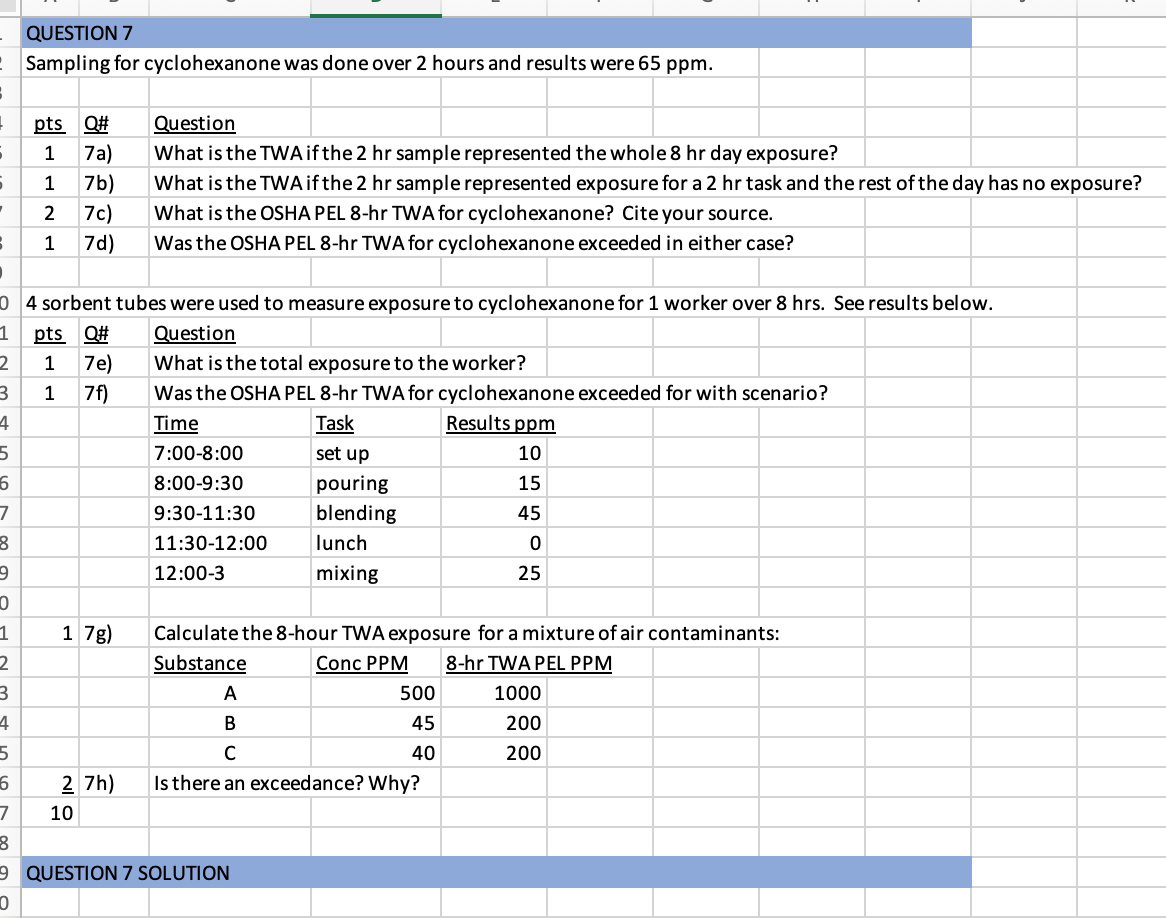
Task: Select the mixing result value 25
Action: (494, 573)
